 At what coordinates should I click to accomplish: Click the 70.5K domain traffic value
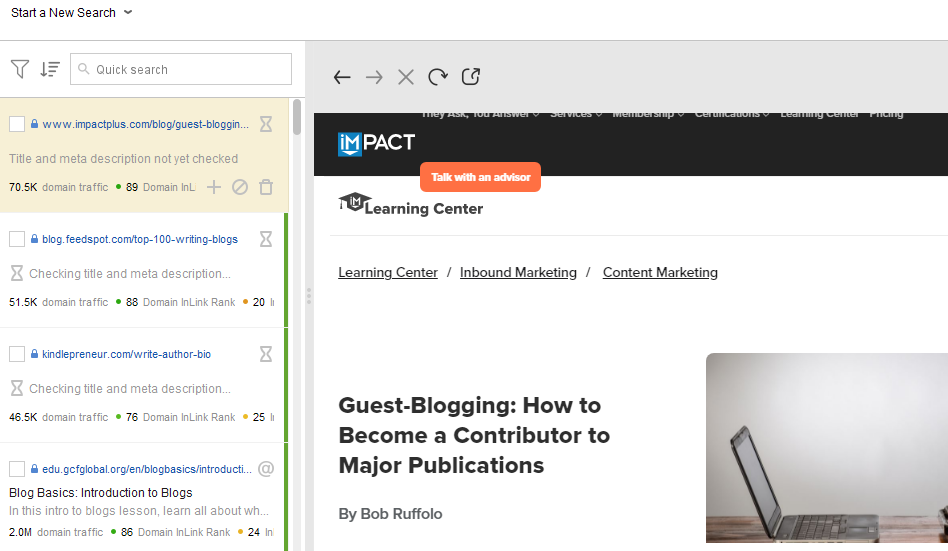pos(23,187)
